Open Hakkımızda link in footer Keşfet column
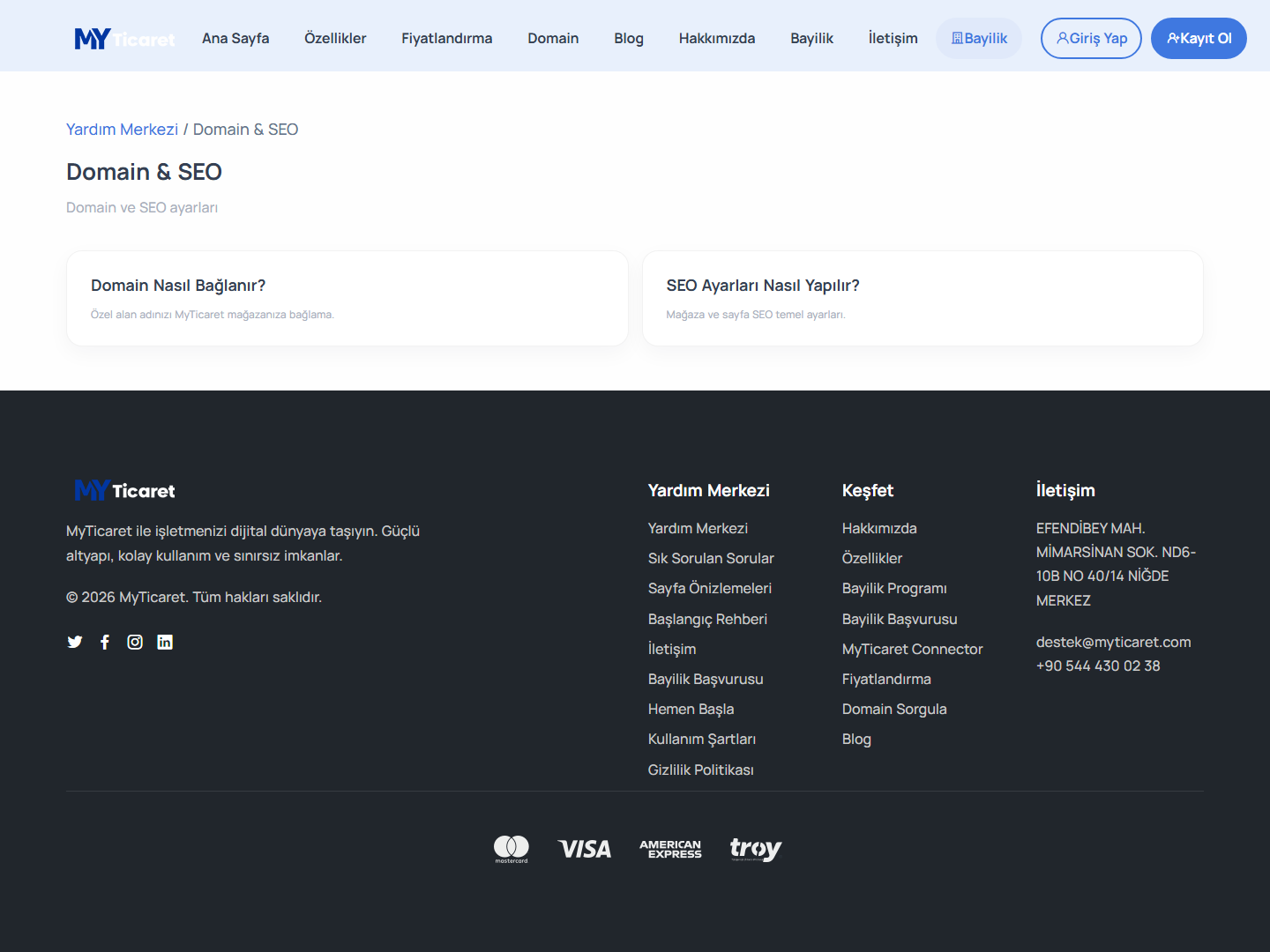Viewport: 1270px width, 952px height. [x=879, y=528]
